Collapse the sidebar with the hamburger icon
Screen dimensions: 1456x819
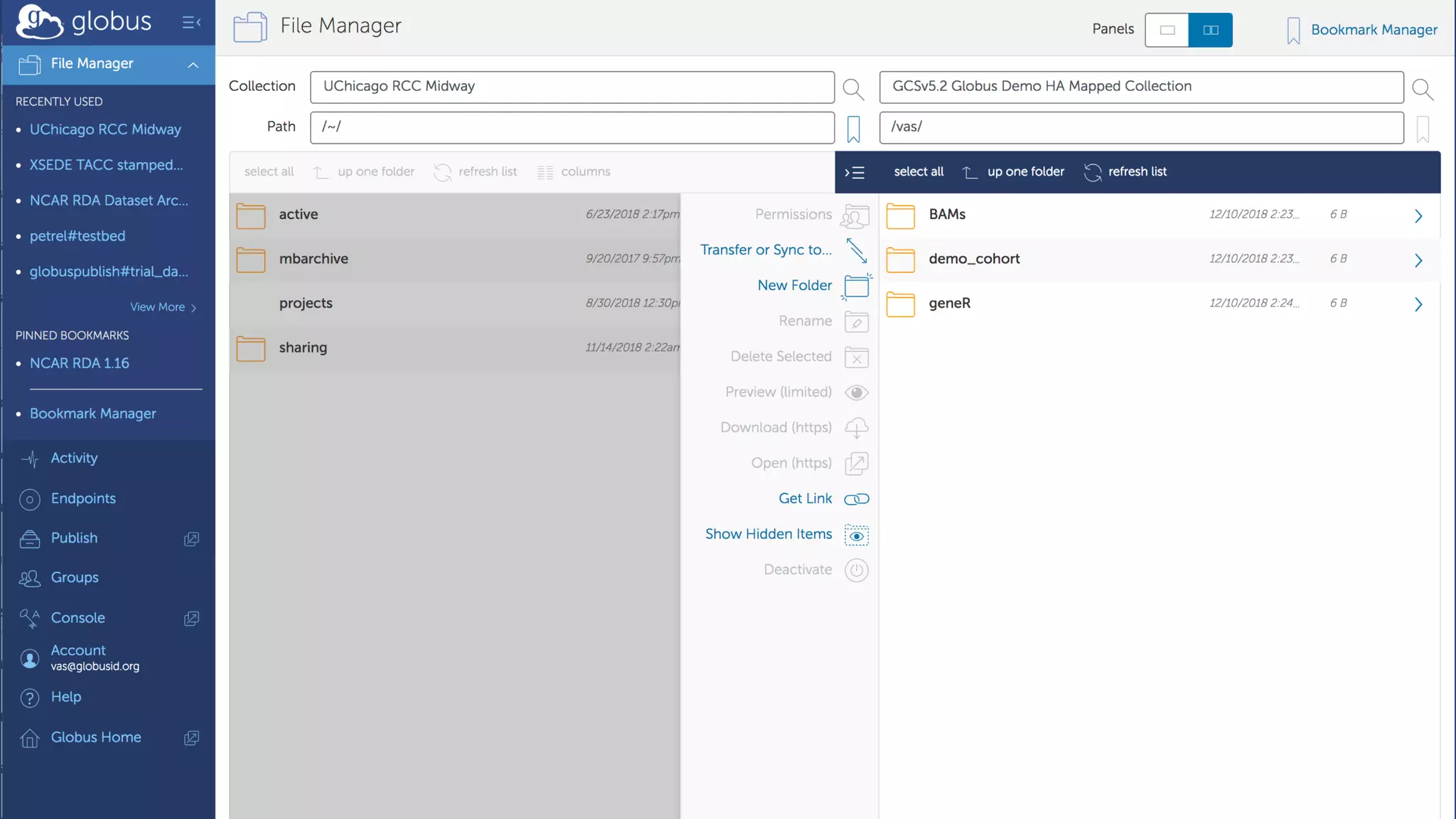tap(191, 23)
